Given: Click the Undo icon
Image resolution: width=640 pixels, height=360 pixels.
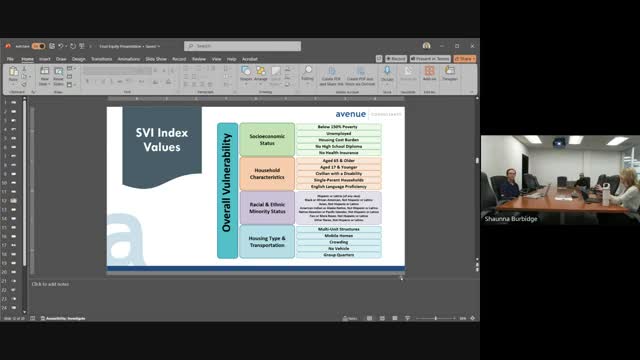Looking at the screenshot, I should click(60, 46).
